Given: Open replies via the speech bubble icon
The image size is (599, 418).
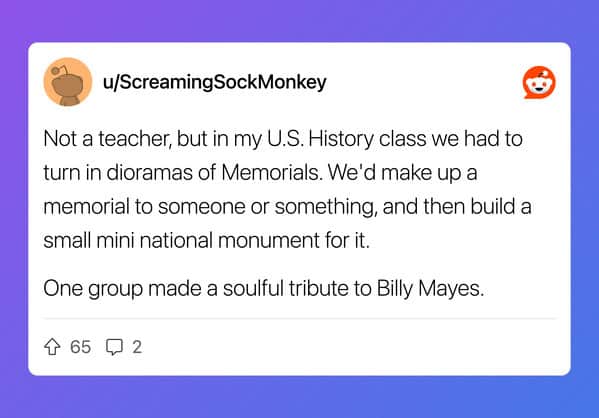Looking at the screenshot, I should coord(114,347).
